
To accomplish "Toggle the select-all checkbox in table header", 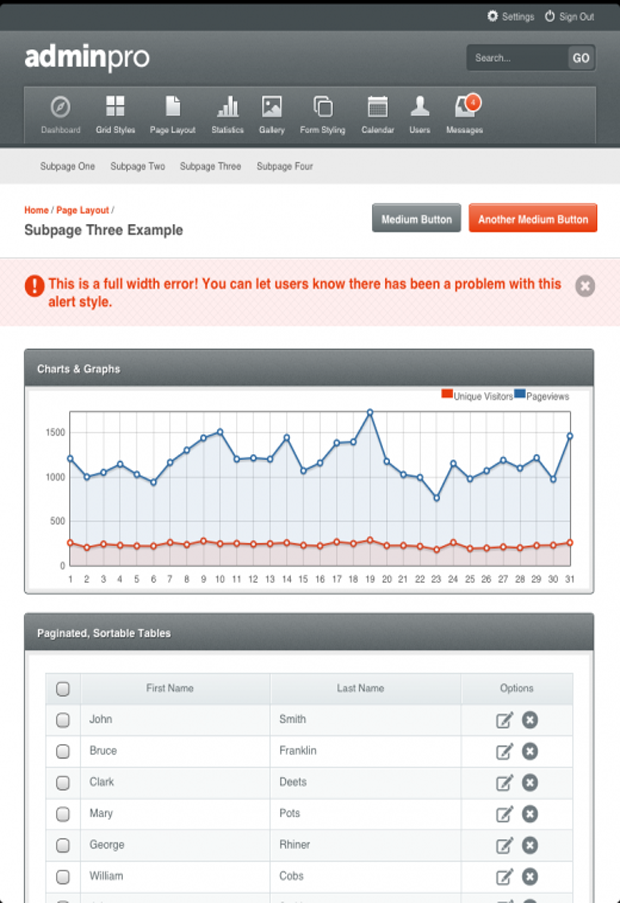I will pyautogui.click(x=63, y=688).
